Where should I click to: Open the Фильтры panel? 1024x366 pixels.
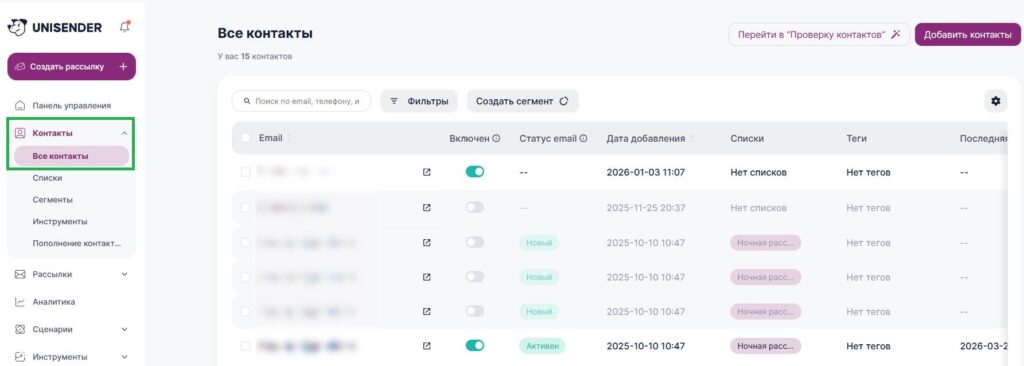click(419, 101)
